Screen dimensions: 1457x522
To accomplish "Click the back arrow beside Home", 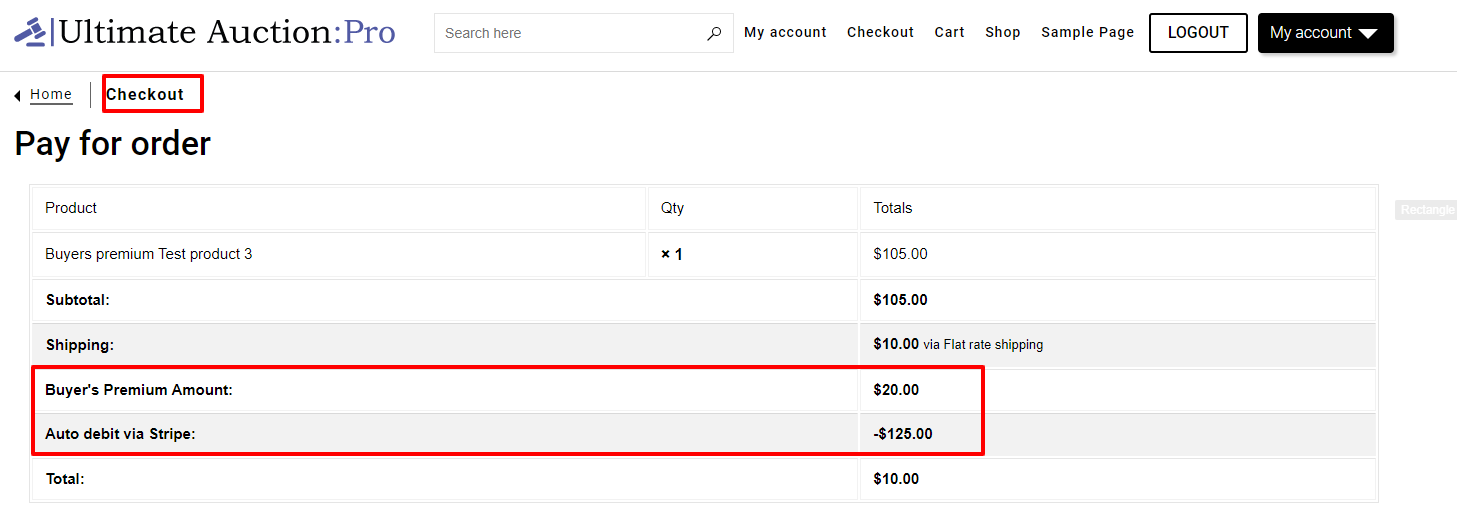I will tap(18, 96).
